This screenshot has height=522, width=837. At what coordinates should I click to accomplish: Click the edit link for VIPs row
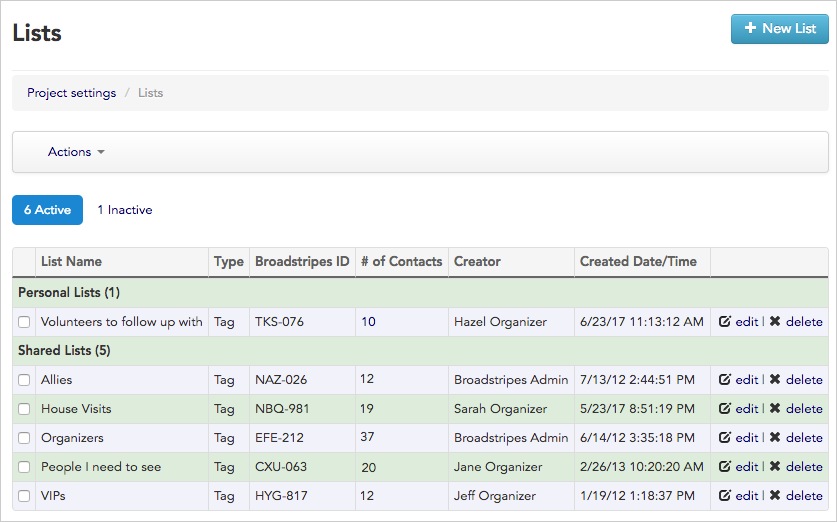(747, 496)
